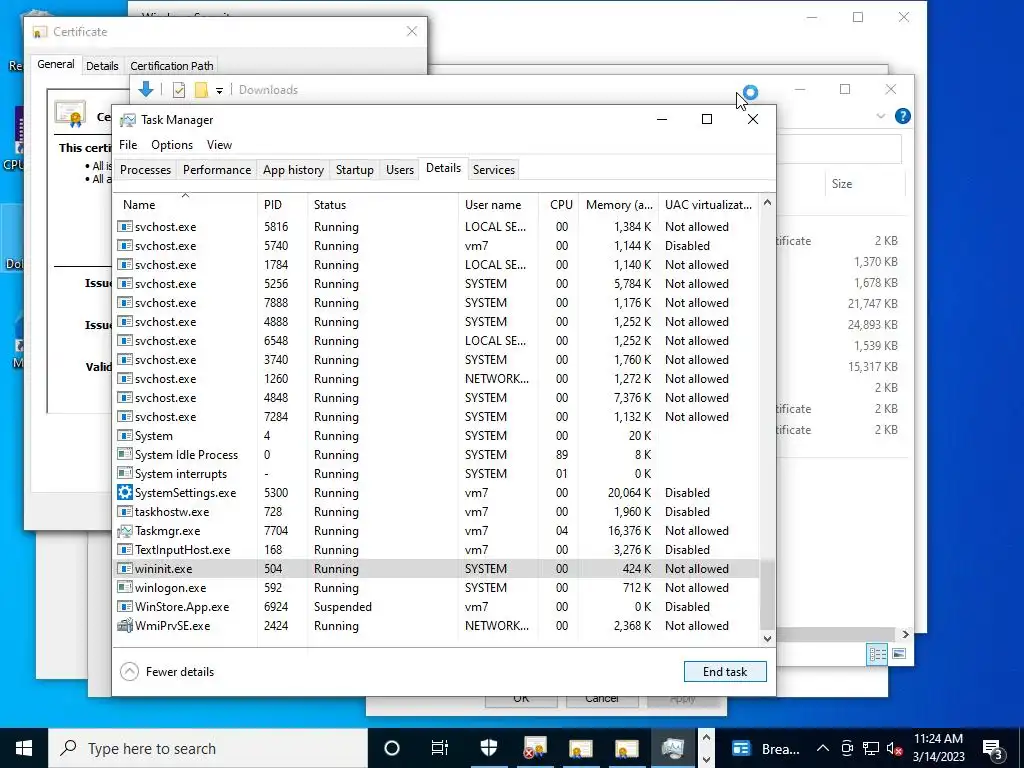Viewport: 1024px width, 768px height.
Task: Click the End task button
Action: (x=725, y=671)
